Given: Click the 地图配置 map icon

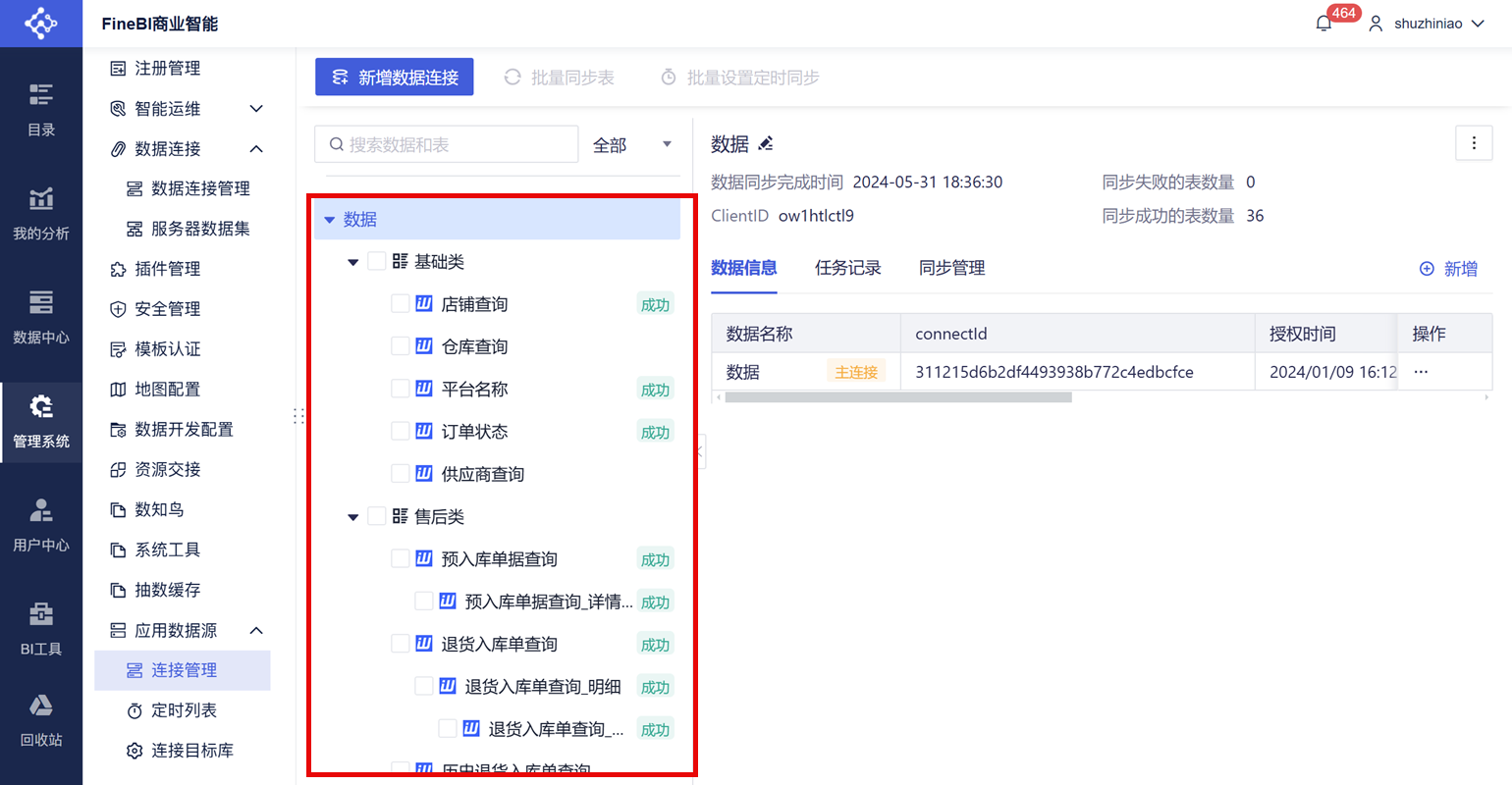Looking at the screenshot, I should point(118,390).
